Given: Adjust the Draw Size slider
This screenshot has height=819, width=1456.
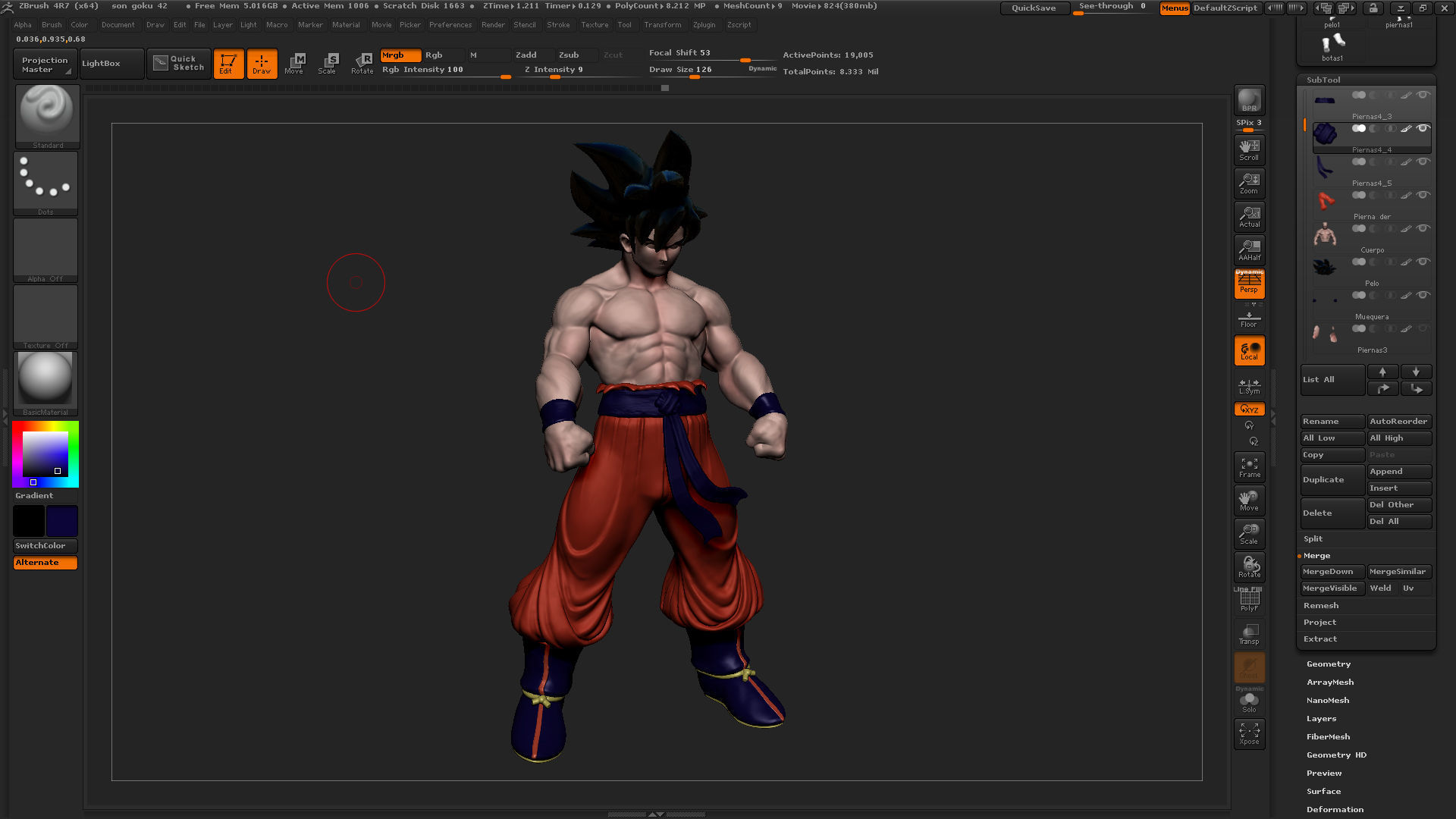Looking at the screenshot, I should (713, 70).
